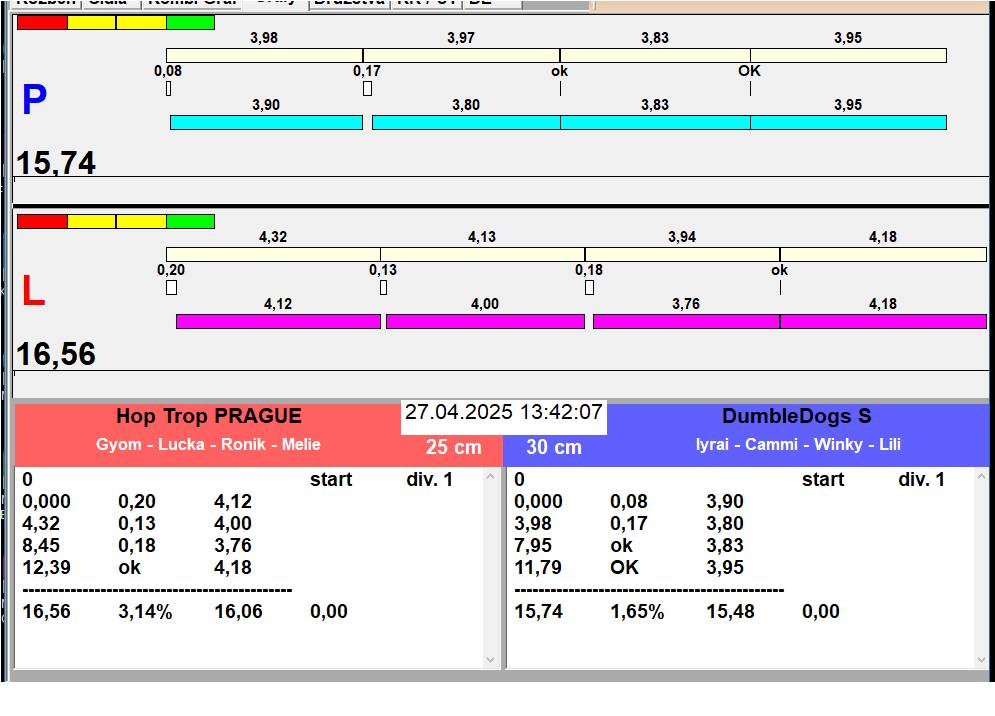Click the red start light in lane L
Screen dimensions: 995x716
[42, 221]
